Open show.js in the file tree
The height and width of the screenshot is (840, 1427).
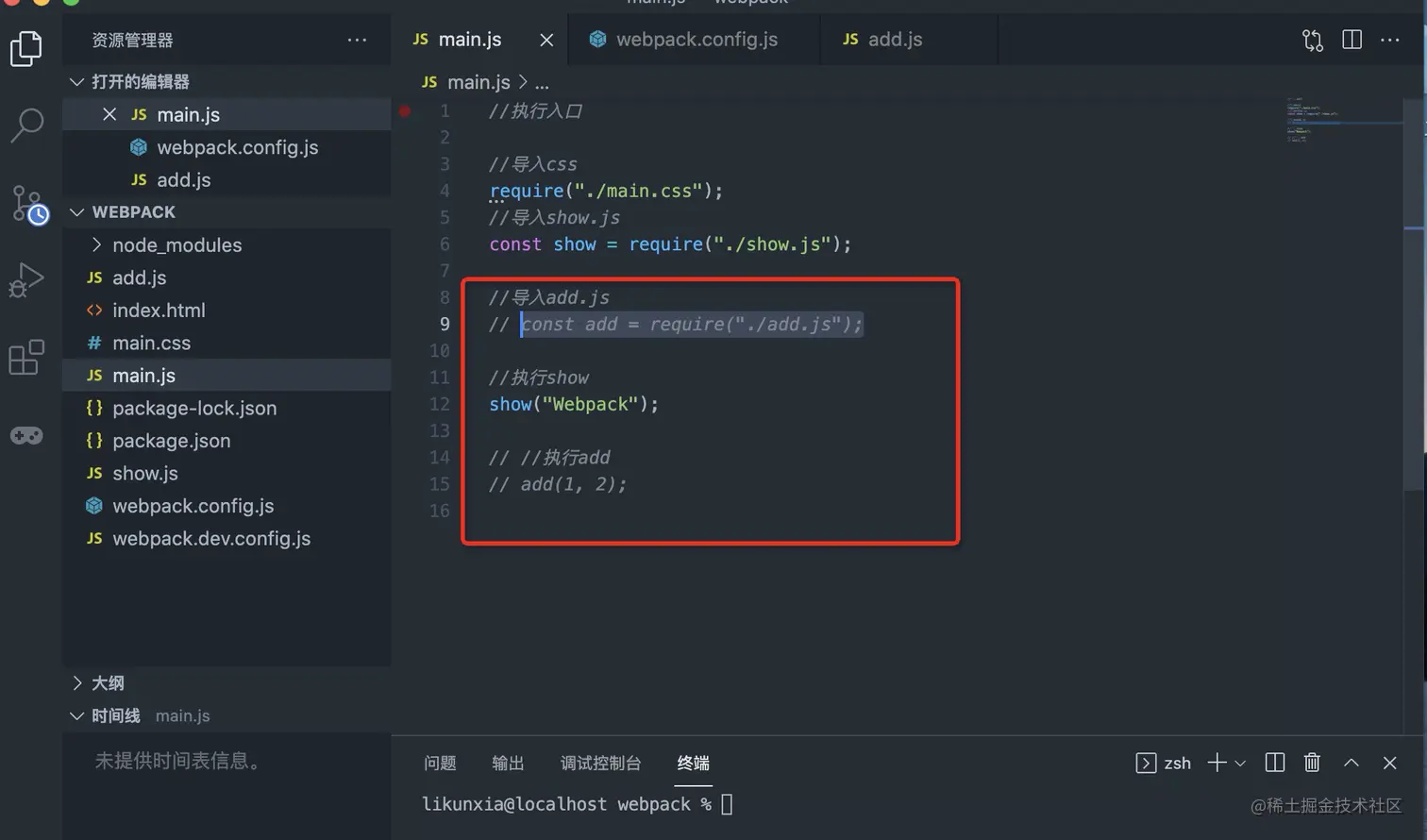click(x=227, y=473)
